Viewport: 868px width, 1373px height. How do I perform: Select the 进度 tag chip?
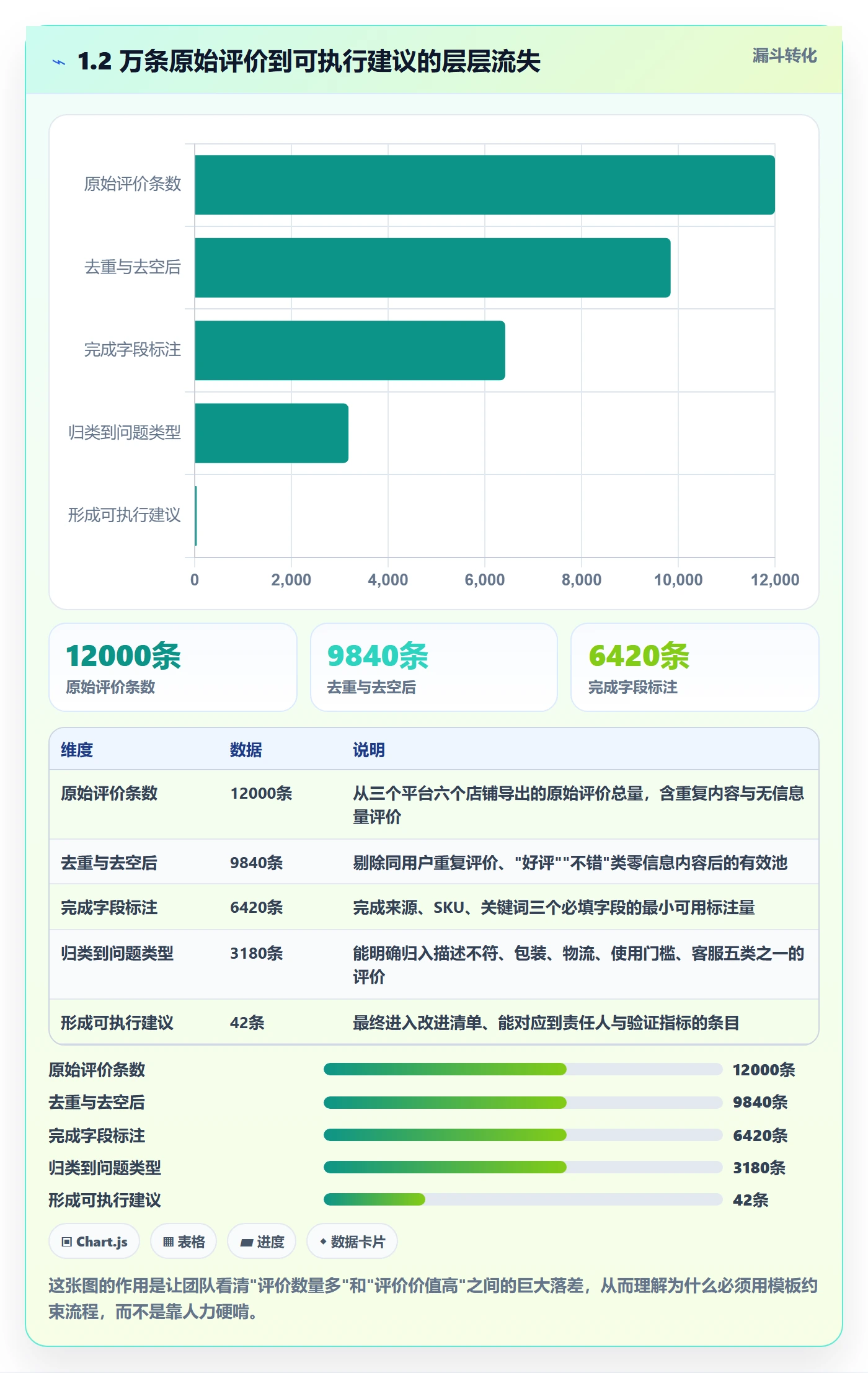[x=262, y=1242]
